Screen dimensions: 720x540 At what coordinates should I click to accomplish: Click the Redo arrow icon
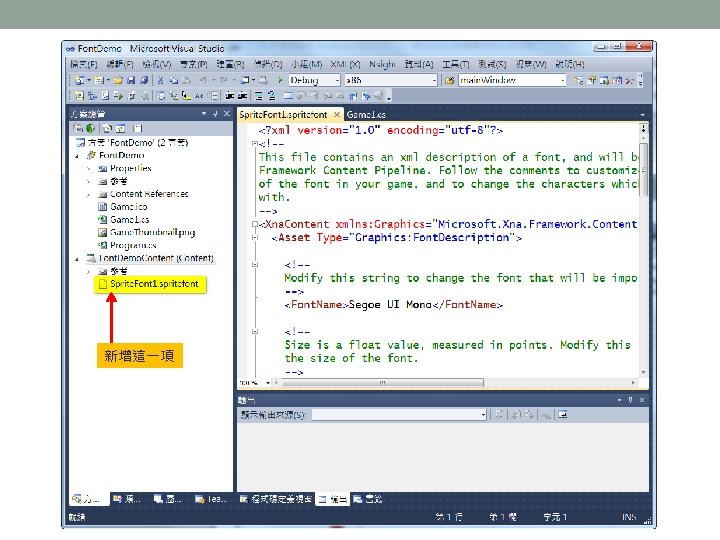(224, 80)
